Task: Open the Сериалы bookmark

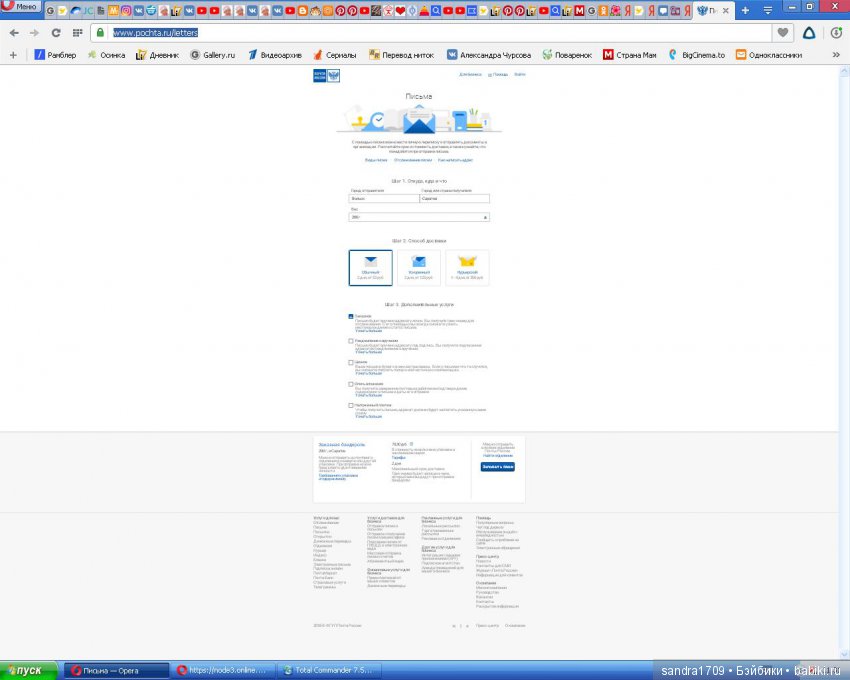Action: (336, 55)
